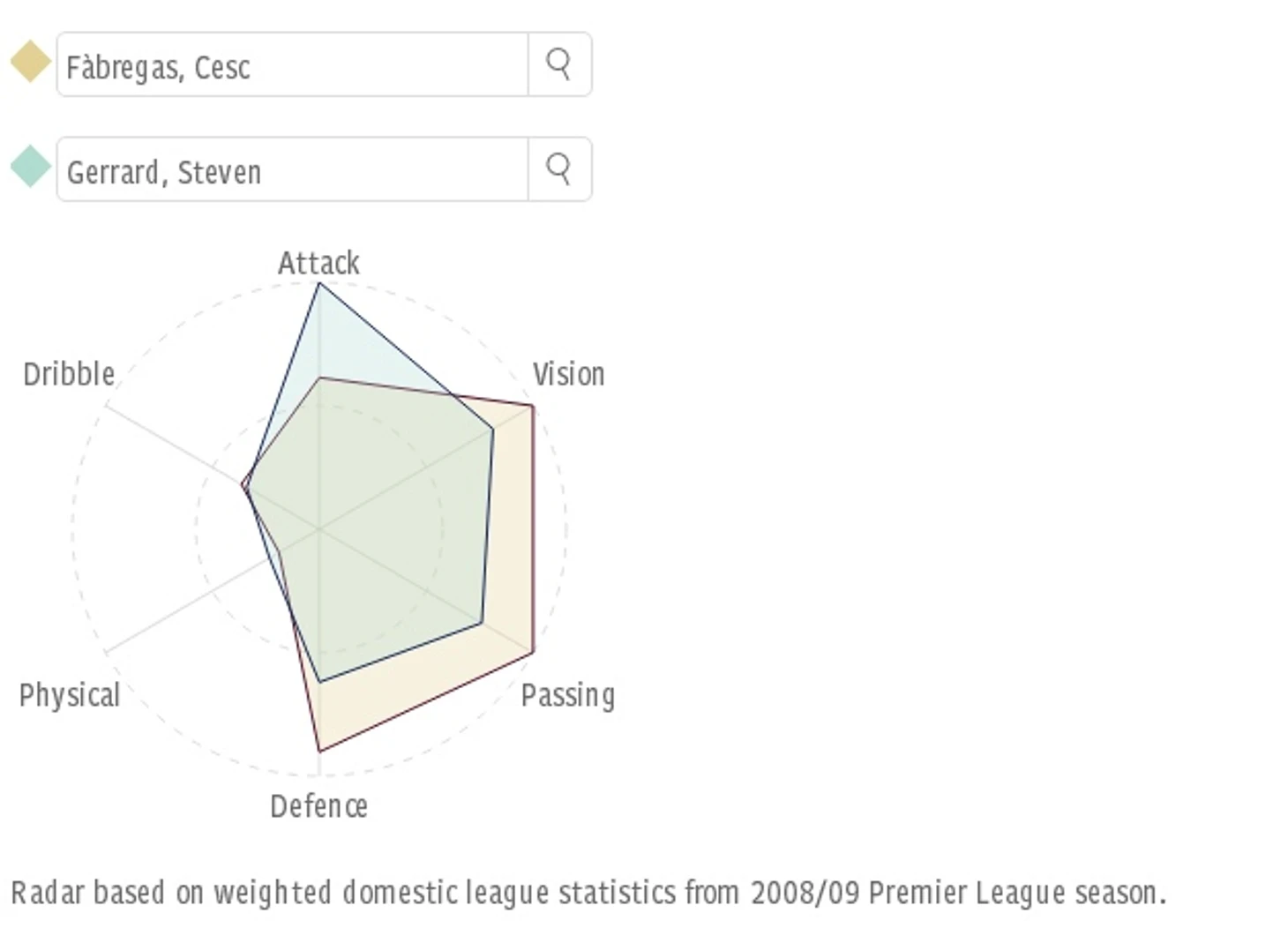Click the teal diamond marker for Gerrard
This screenshot has width=1288, height=928.
(x=30, y=166)
